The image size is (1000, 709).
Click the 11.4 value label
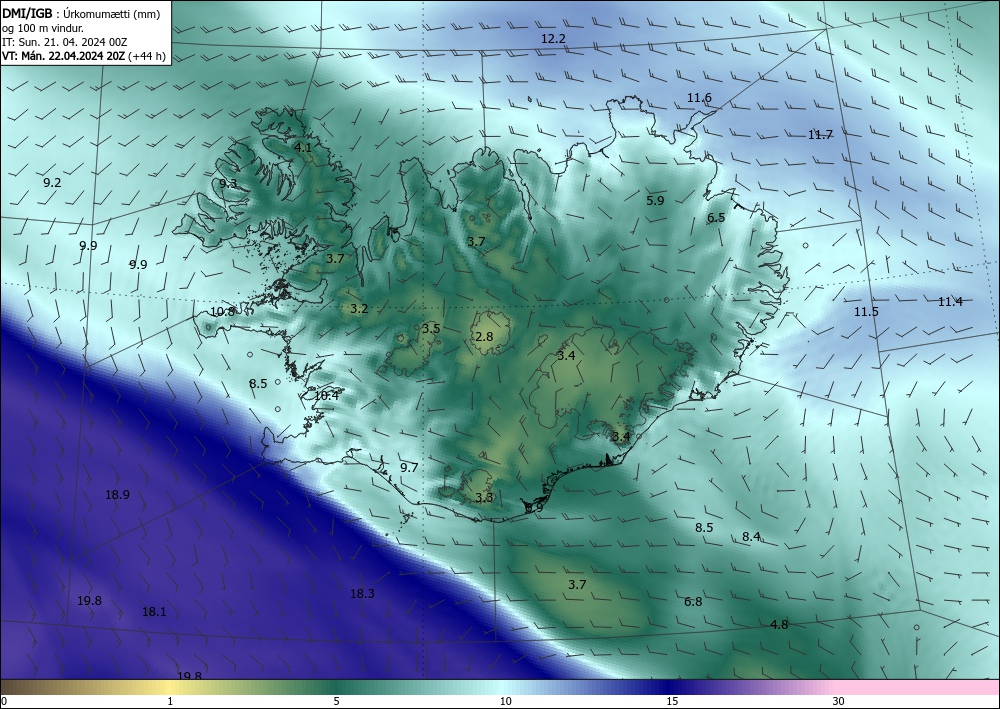(x=950, y=302)
